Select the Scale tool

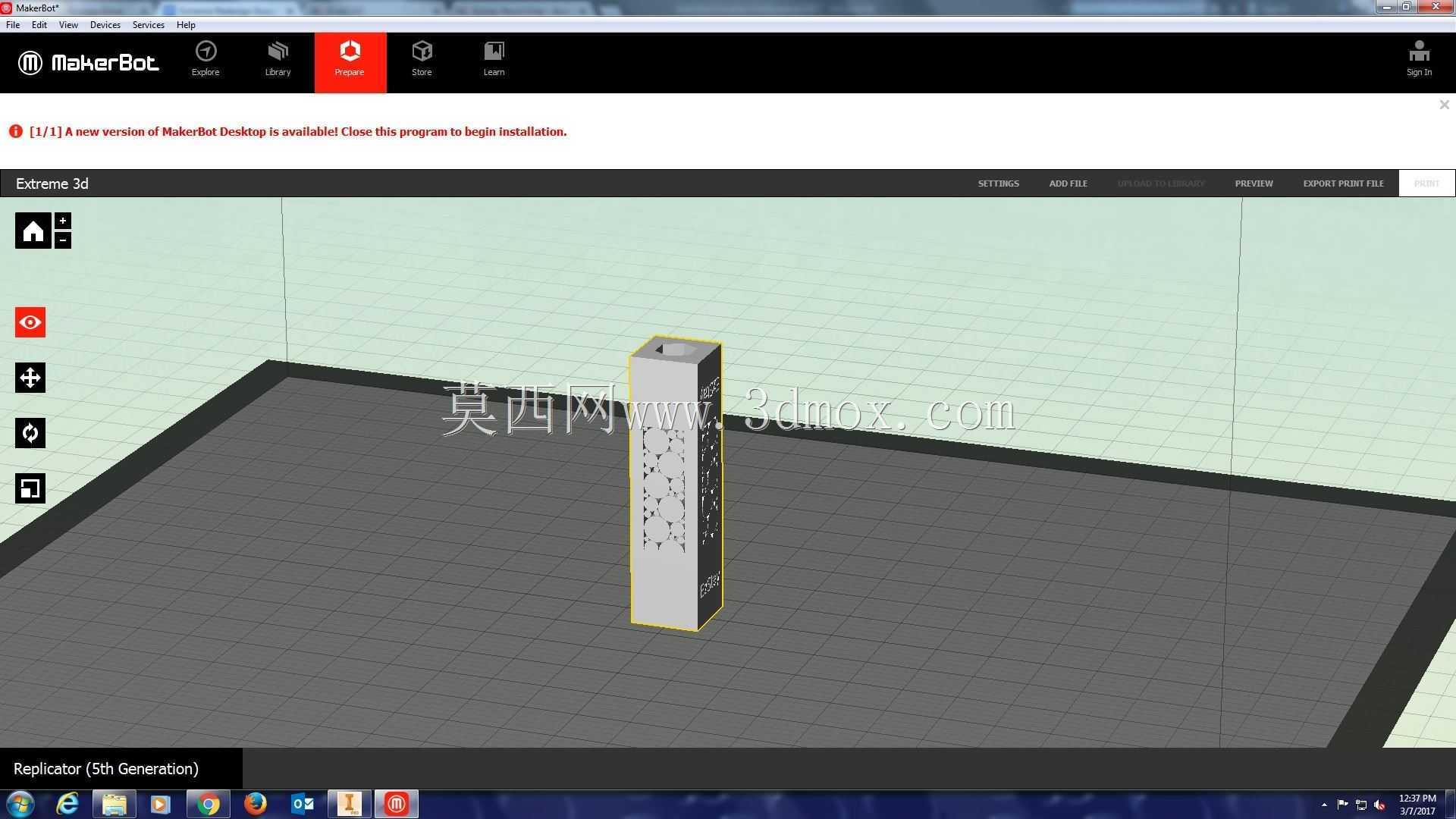pos(30,488)
